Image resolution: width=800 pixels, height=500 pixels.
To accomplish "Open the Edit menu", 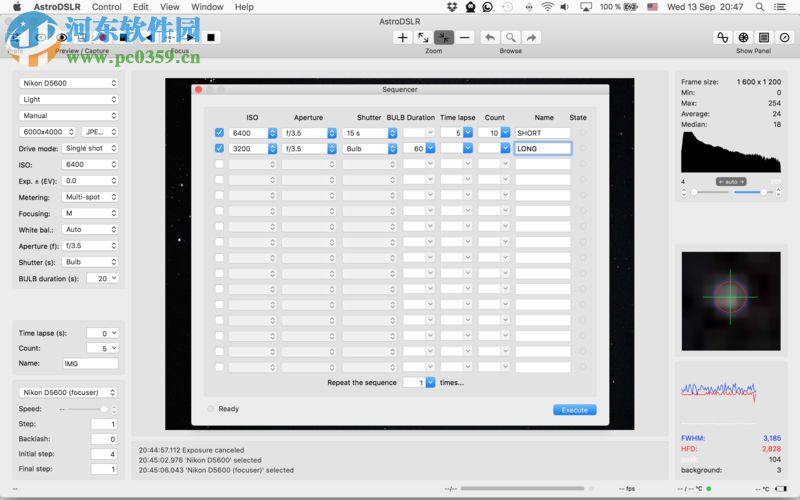I will (140, 7).
